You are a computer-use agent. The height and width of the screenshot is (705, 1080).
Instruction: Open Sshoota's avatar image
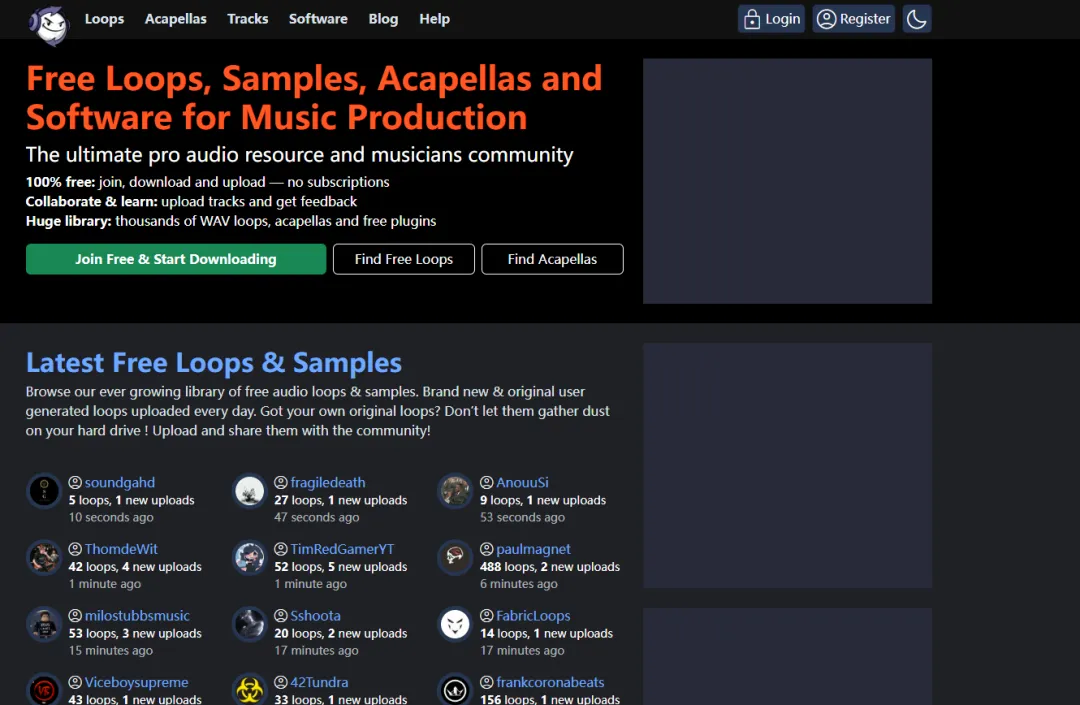pyautogui.click(x=249, y=624)
